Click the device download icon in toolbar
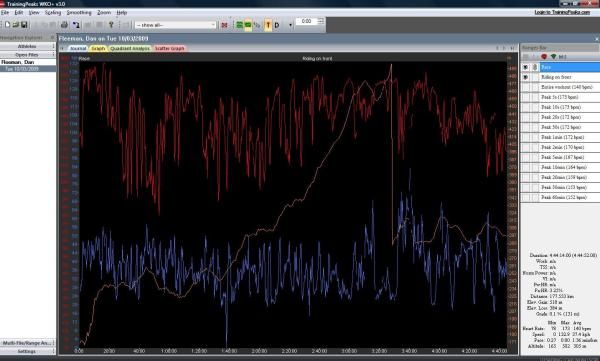Viewport: 600px width, 361px height. [76, 25]
